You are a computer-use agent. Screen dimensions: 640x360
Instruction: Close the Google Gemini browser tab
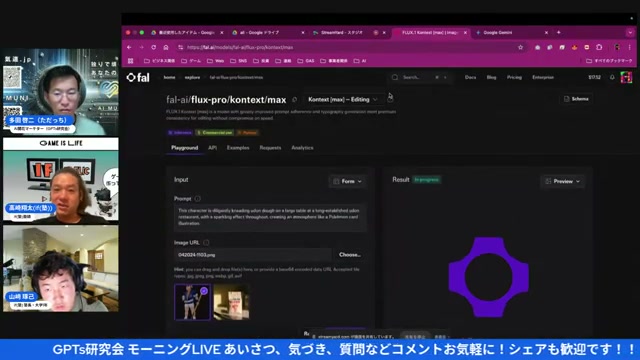546,33
